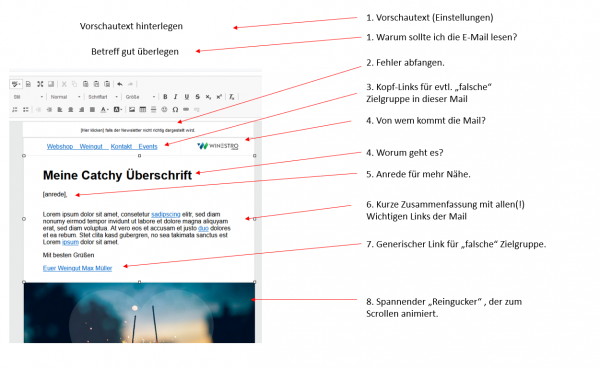The width and height of the screenshot is (600, 368).
Task: Click the justify text icon
Action: pyautogui.click(x=92, y=109)
